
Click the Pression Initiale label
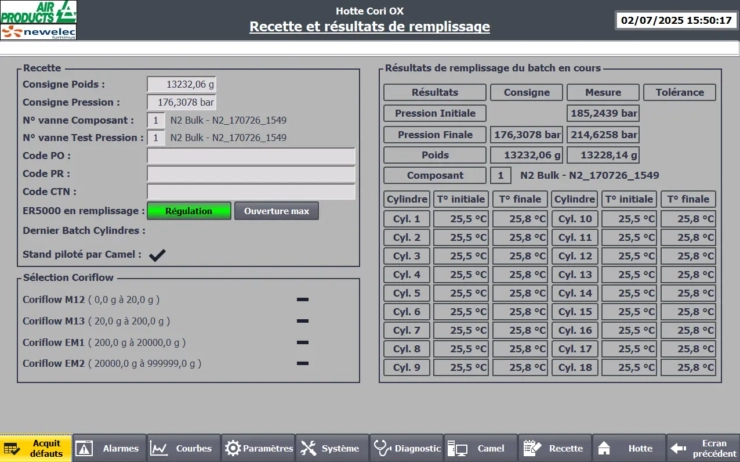click(435, 113)
